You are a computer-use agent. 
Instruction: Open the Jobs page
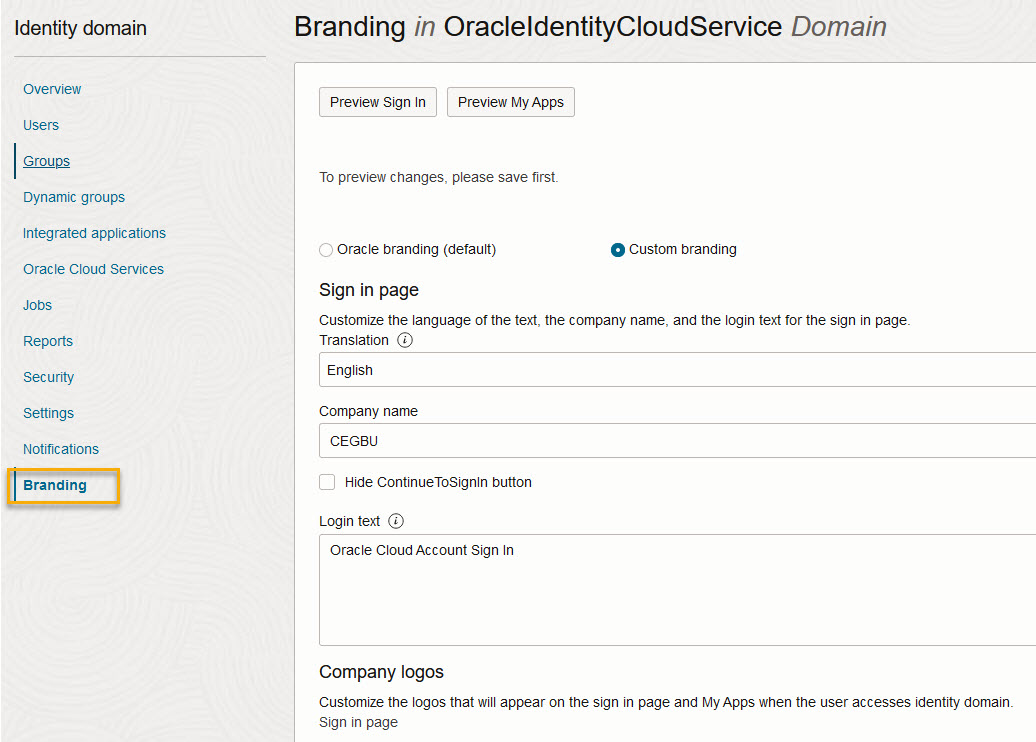click(x=38, y=305)
